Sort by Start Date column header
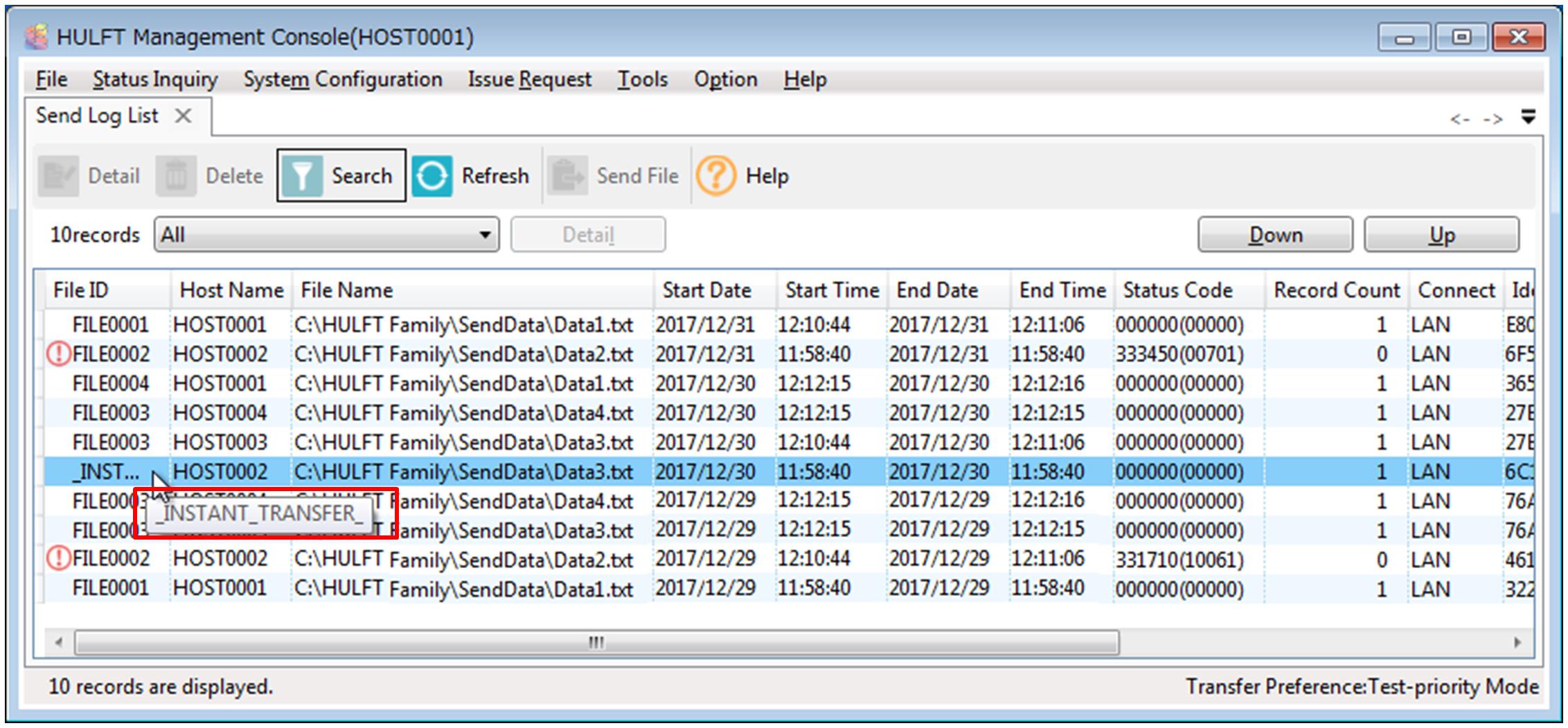 click(715, 290)
